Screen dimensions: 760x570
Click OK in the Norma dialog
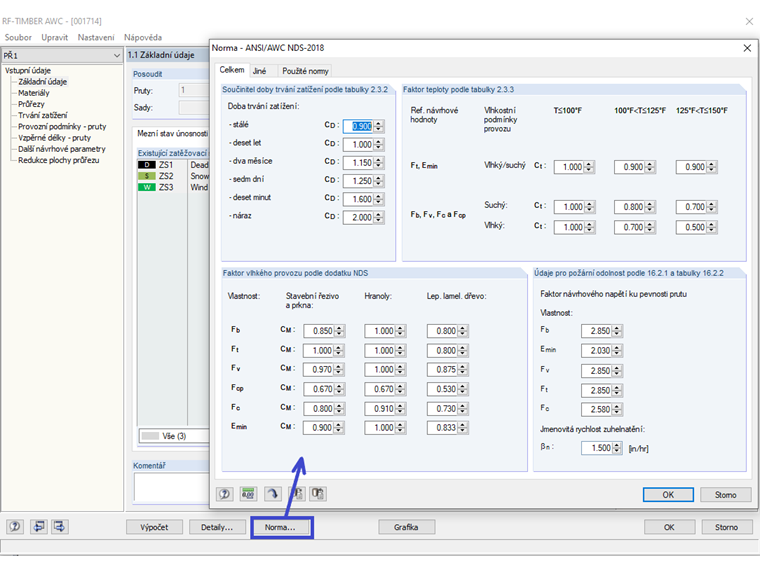pyautogui.click(x=668, y=494)
